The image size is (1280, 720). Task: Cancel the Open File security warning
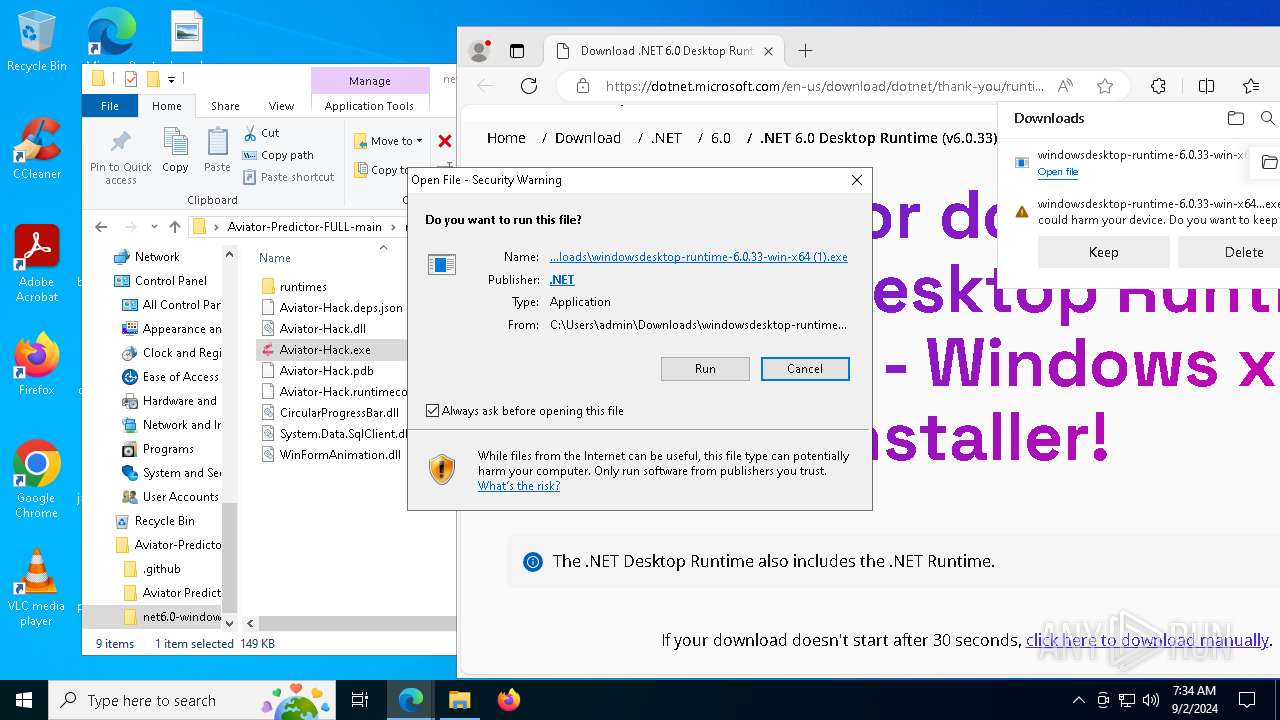click(805, 369)
